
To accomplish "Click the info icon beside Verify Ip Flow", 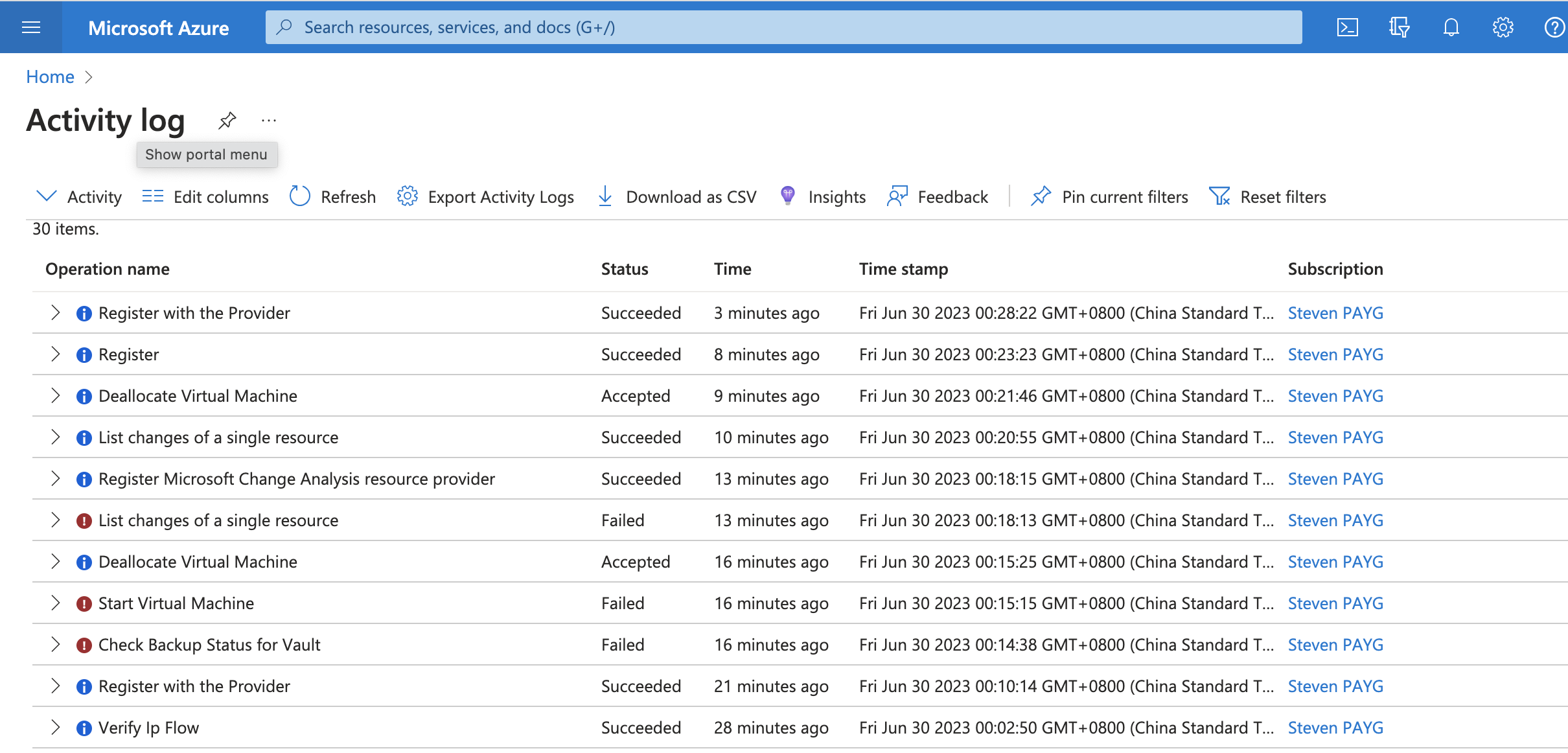I will point(84,728).
